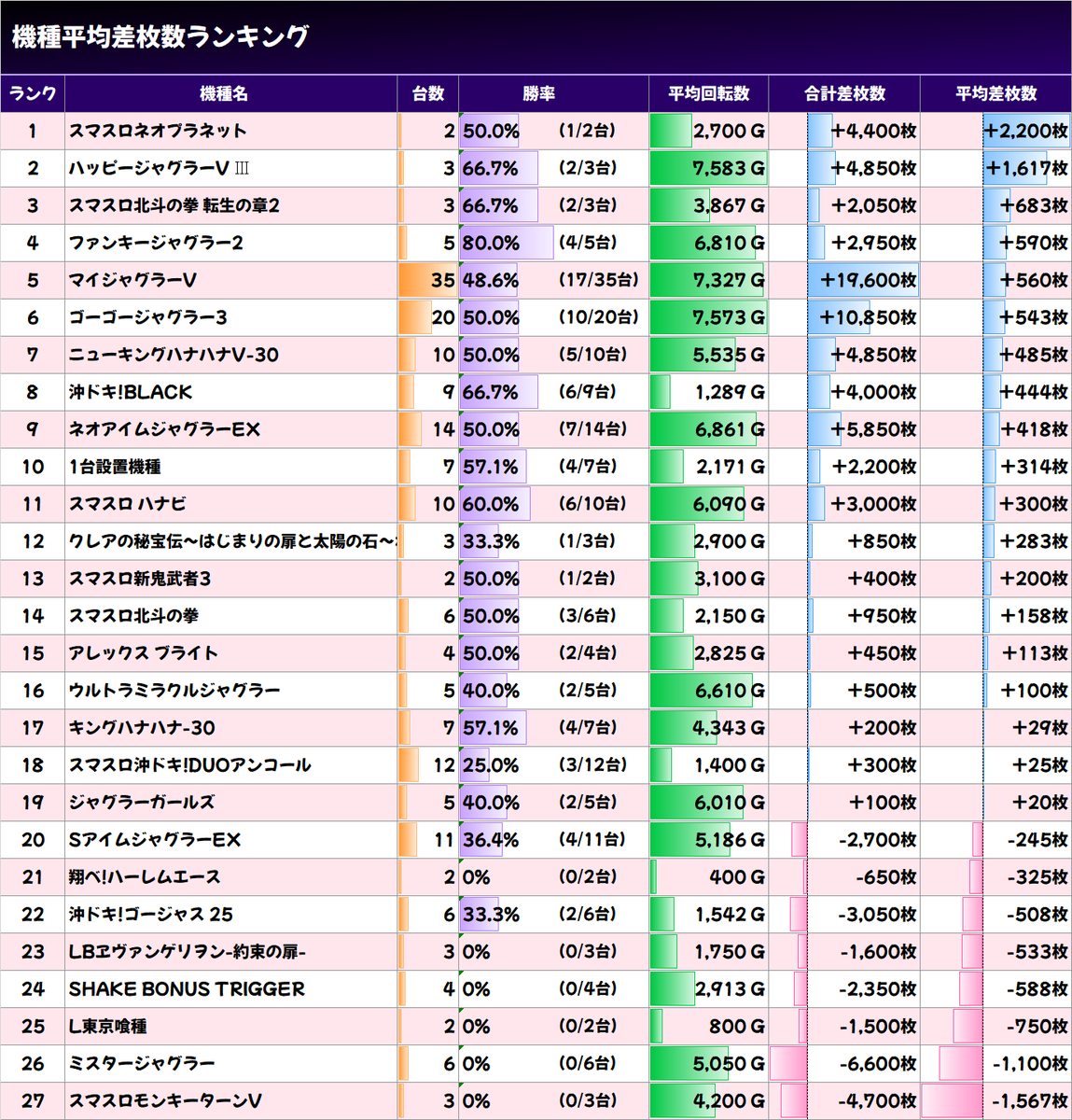Screen dimensions: 1072x1120
Task: Click the ランク column header
Action: [x=33, y=93]
